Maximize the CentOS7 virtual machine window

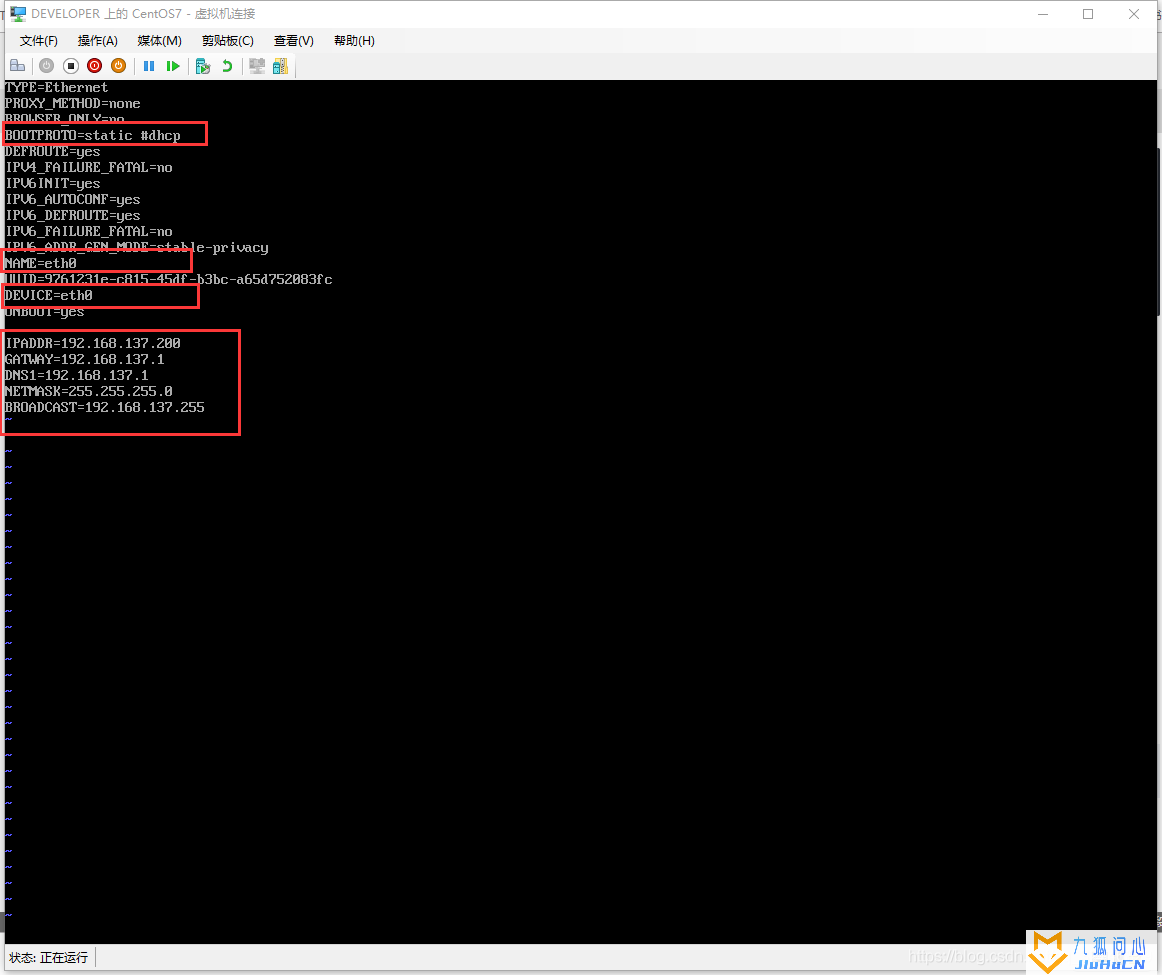coord(1088,14)
